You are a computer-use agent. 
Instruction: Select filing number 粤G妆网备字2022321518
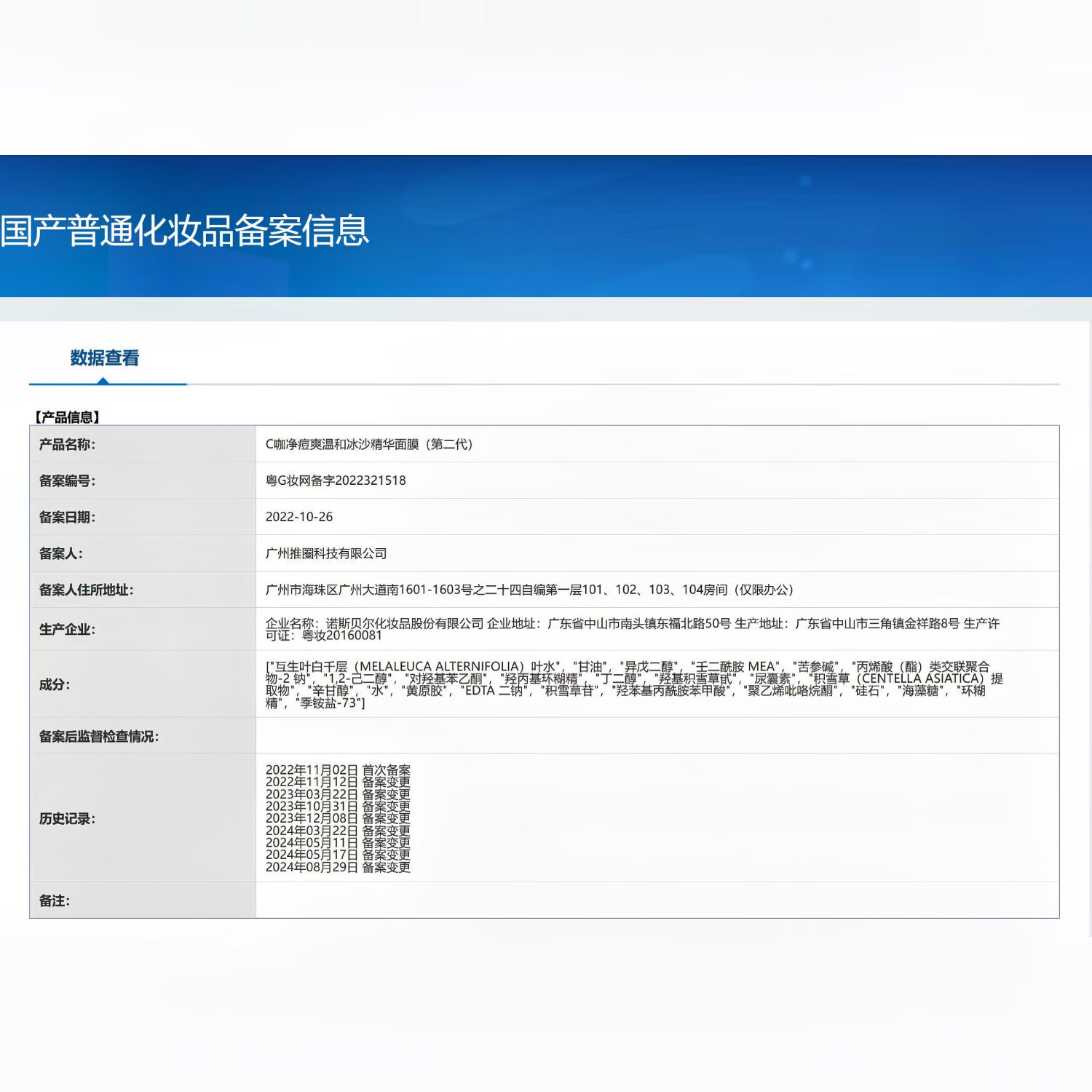[x=337, y=481]
